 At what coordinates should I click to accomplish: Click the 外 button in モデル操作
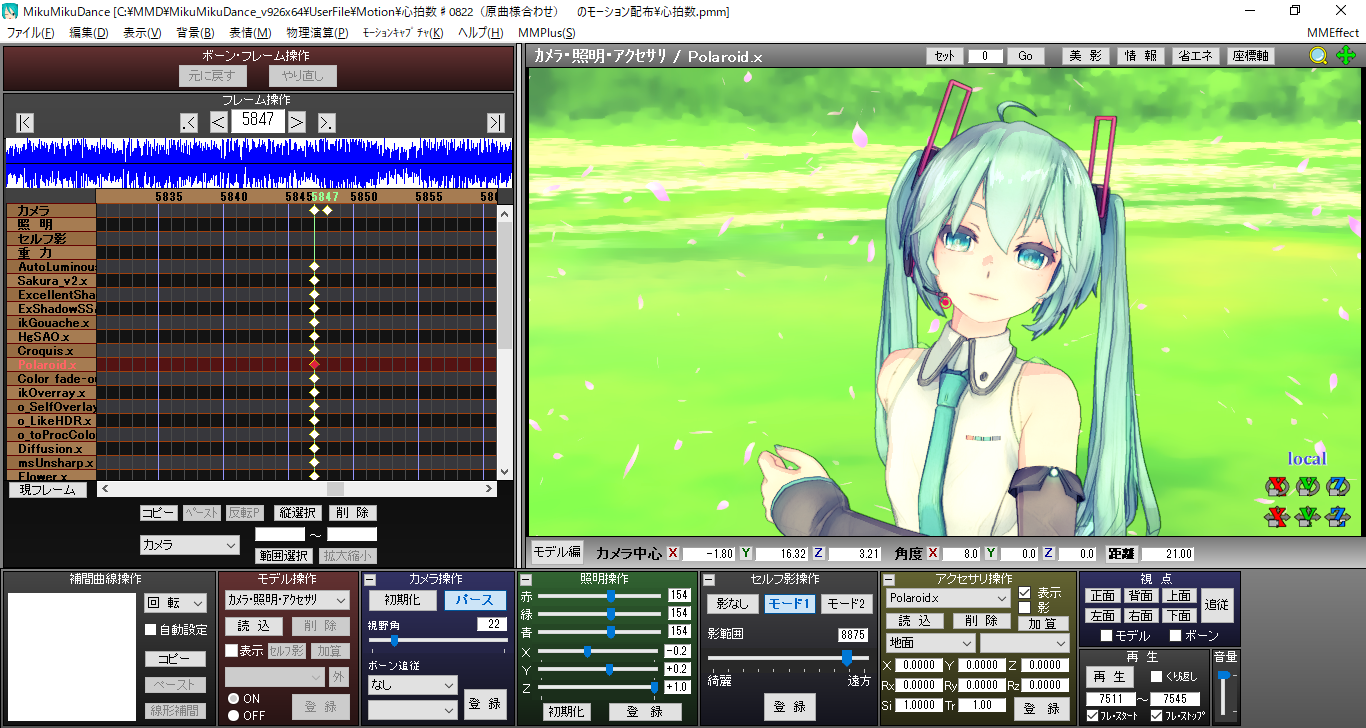point(339,677)
